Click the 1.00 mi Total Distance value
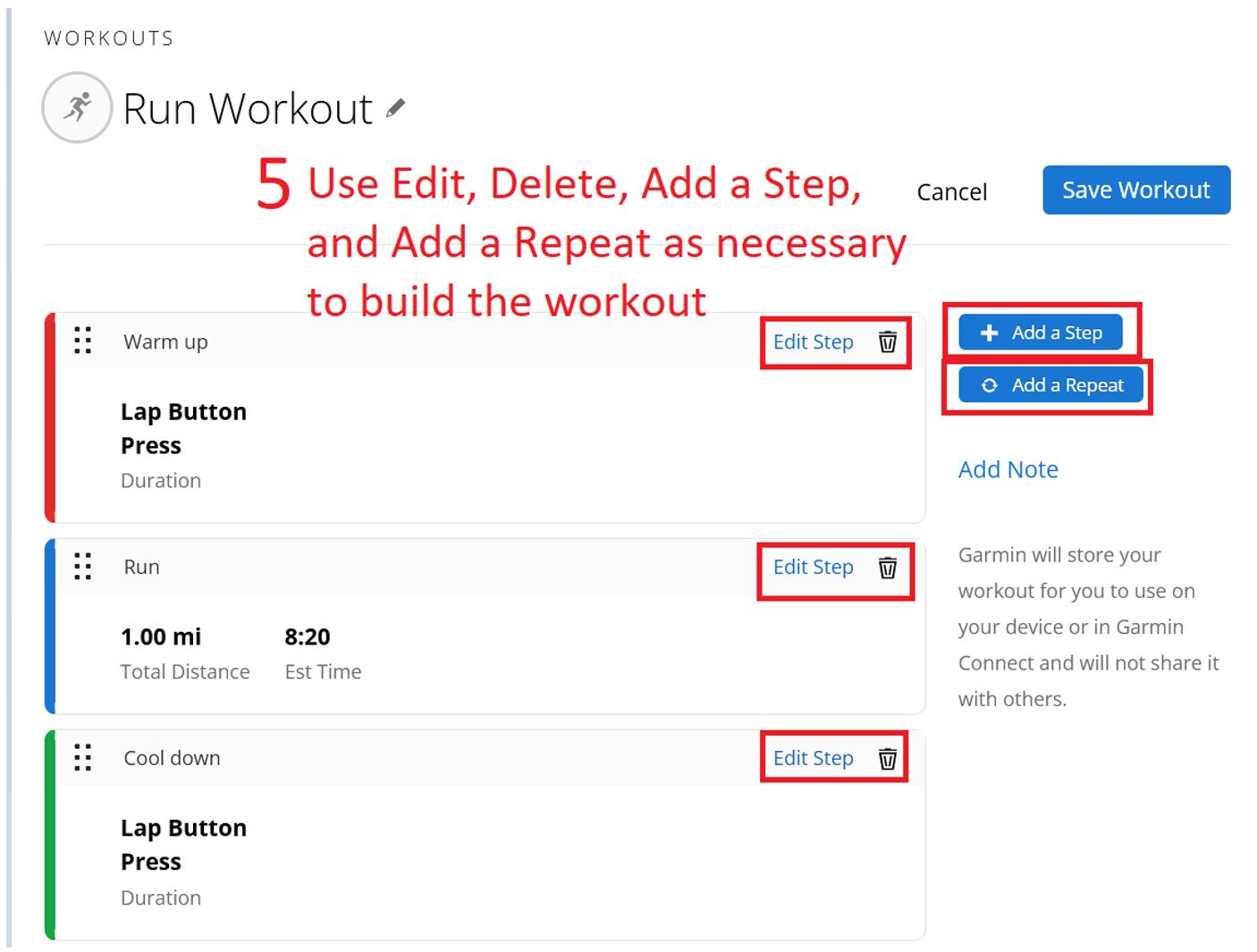Image resolution: width=1257 pixels, height=952 pixels. tap(161, 636)
